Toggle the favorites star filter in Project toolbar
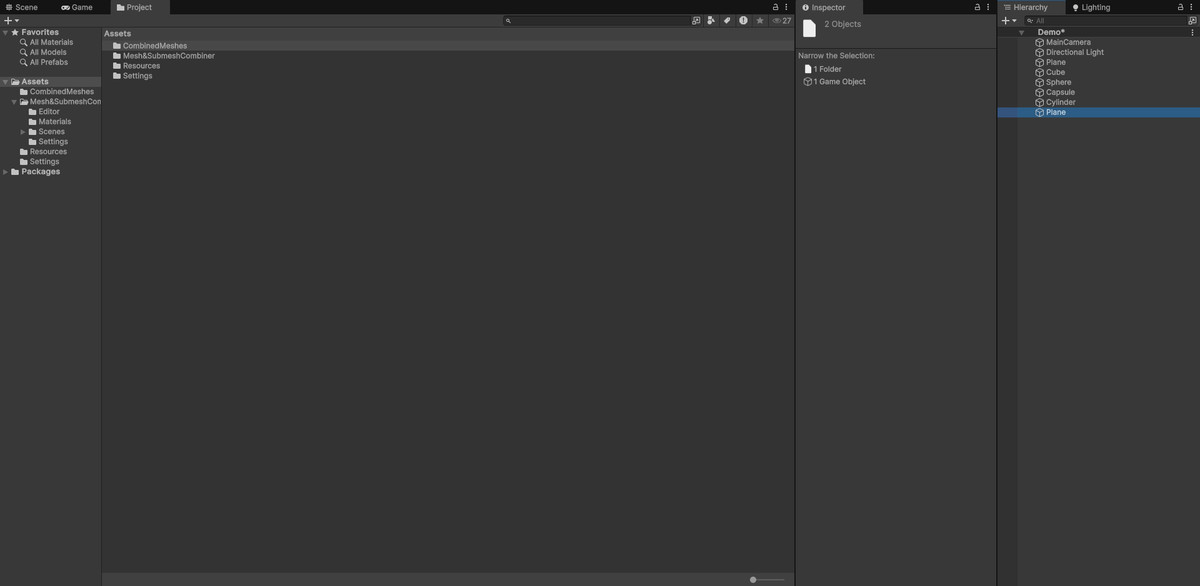The image size is (1200, 586). 760,20
